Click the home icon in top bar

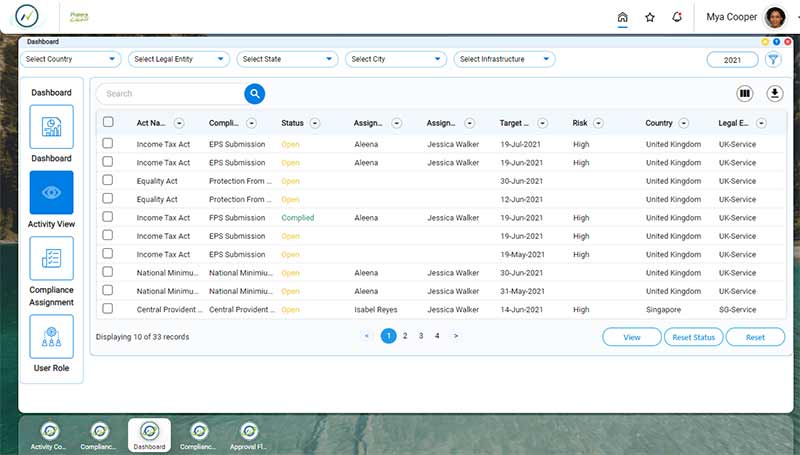point(623,17)
